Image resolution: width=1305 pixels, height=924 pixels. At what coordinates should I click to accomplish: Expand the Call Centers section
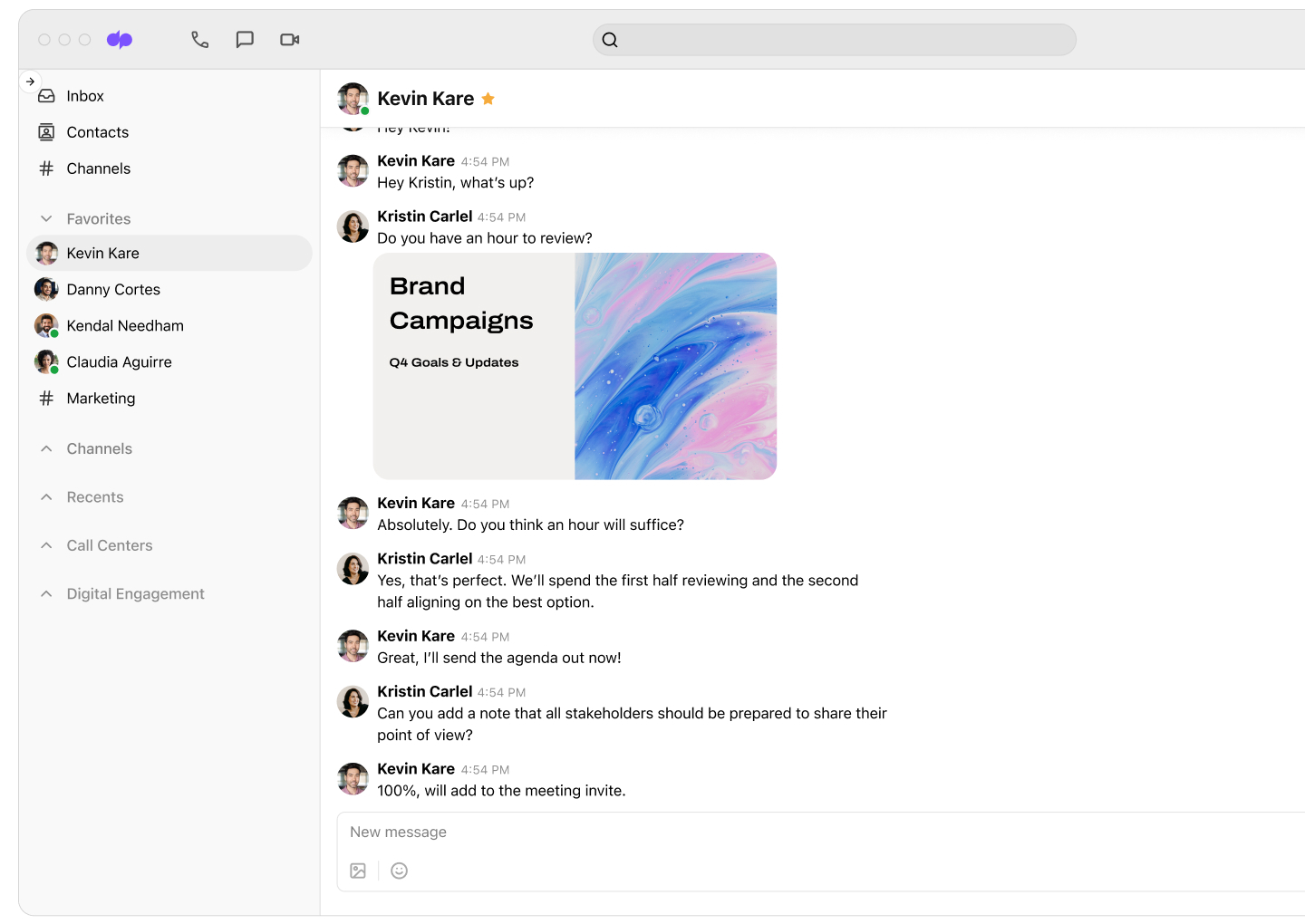(x=46, y=544)
